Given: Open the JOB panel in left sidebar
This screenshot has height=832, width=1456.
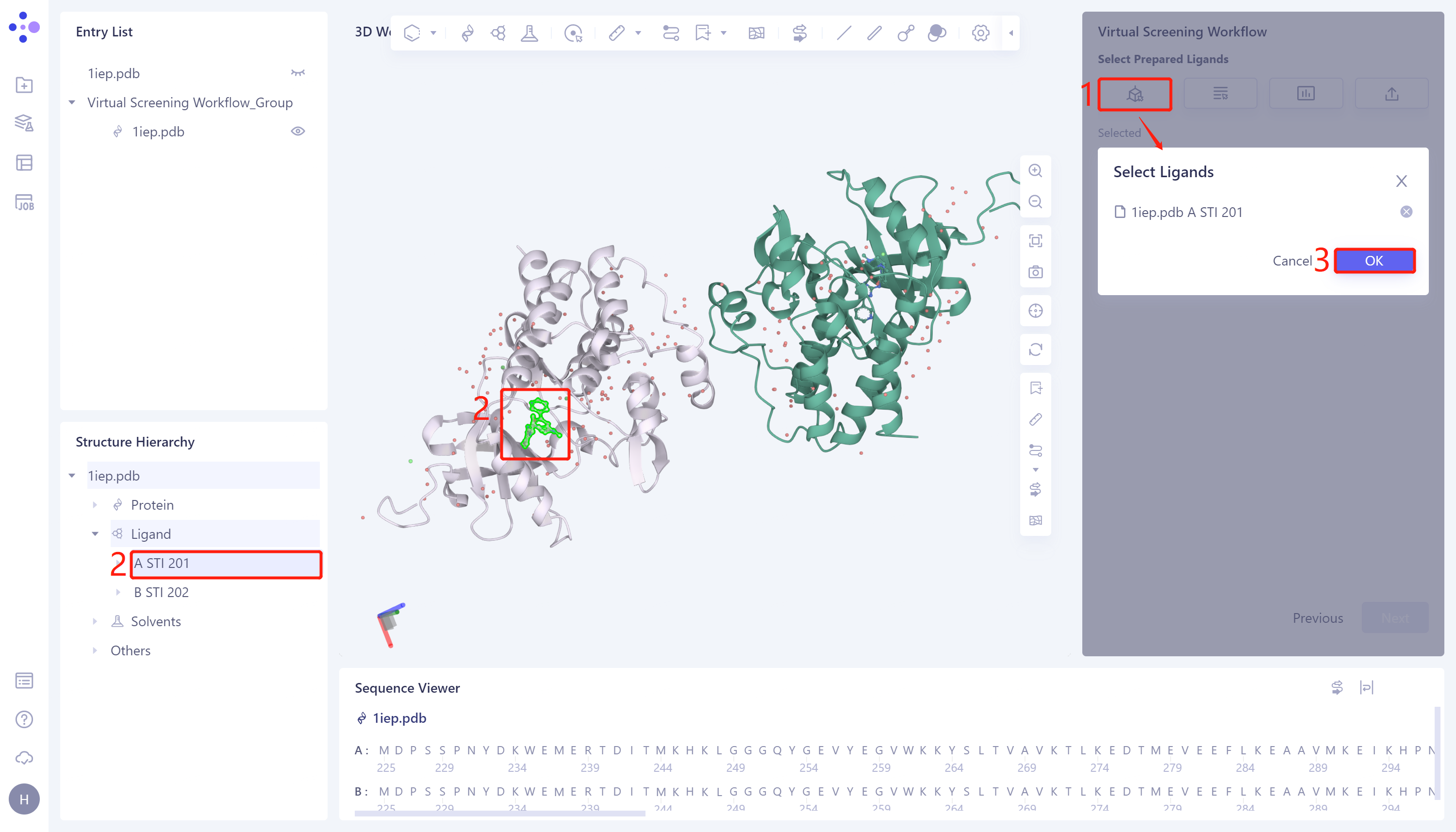Looking at the screenshot, I should [24, 202].
